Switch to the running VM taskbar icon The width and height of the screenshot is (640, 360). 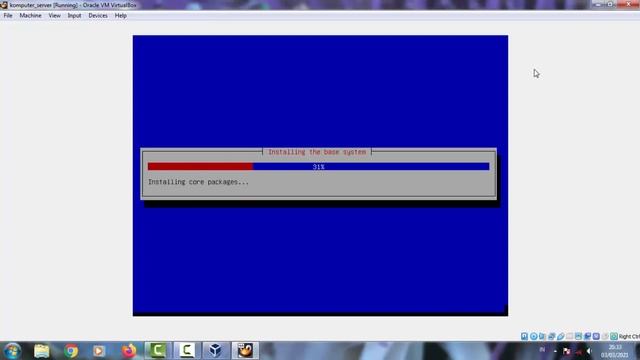tap(245, 350)
